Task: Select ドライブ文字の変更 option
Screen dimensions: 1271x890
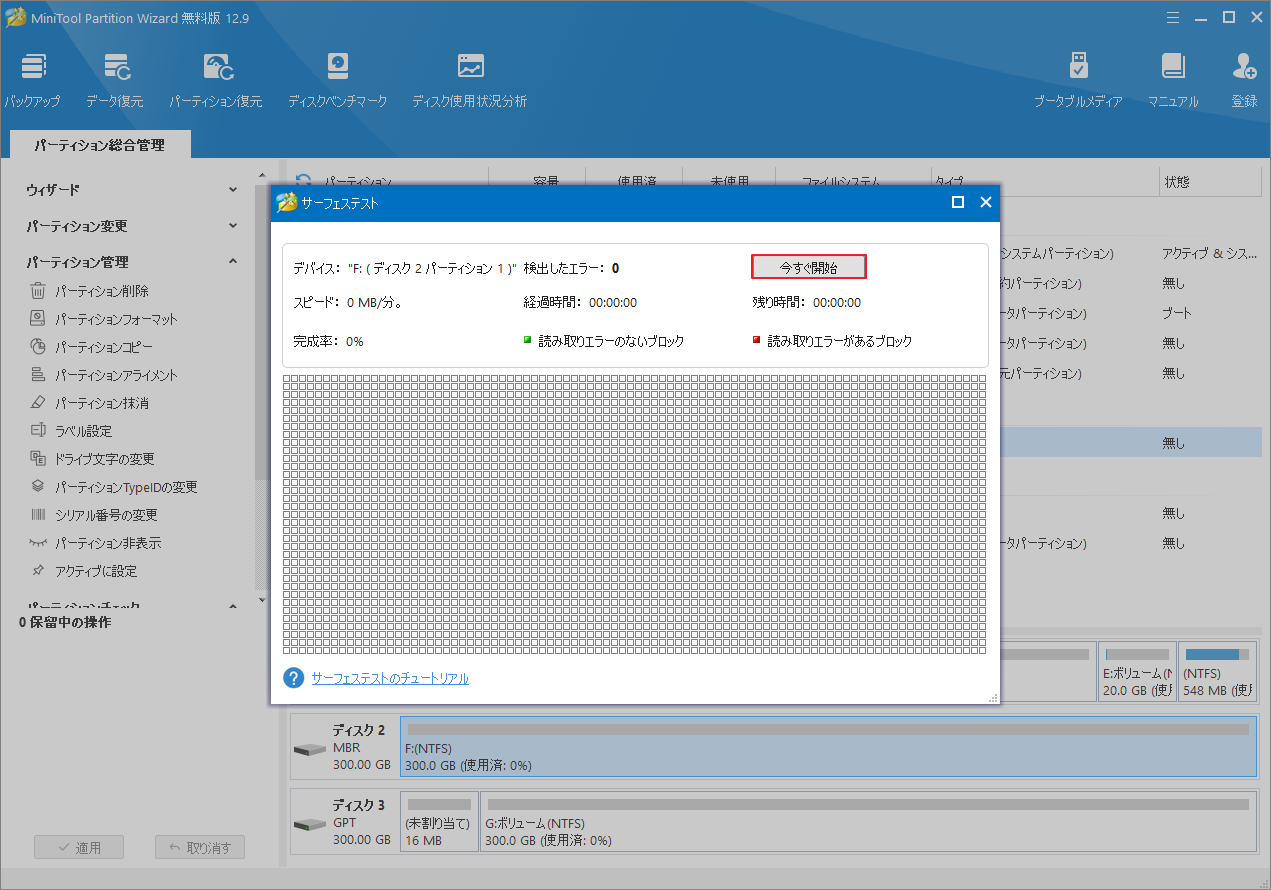Action: (x=92, y=459)
